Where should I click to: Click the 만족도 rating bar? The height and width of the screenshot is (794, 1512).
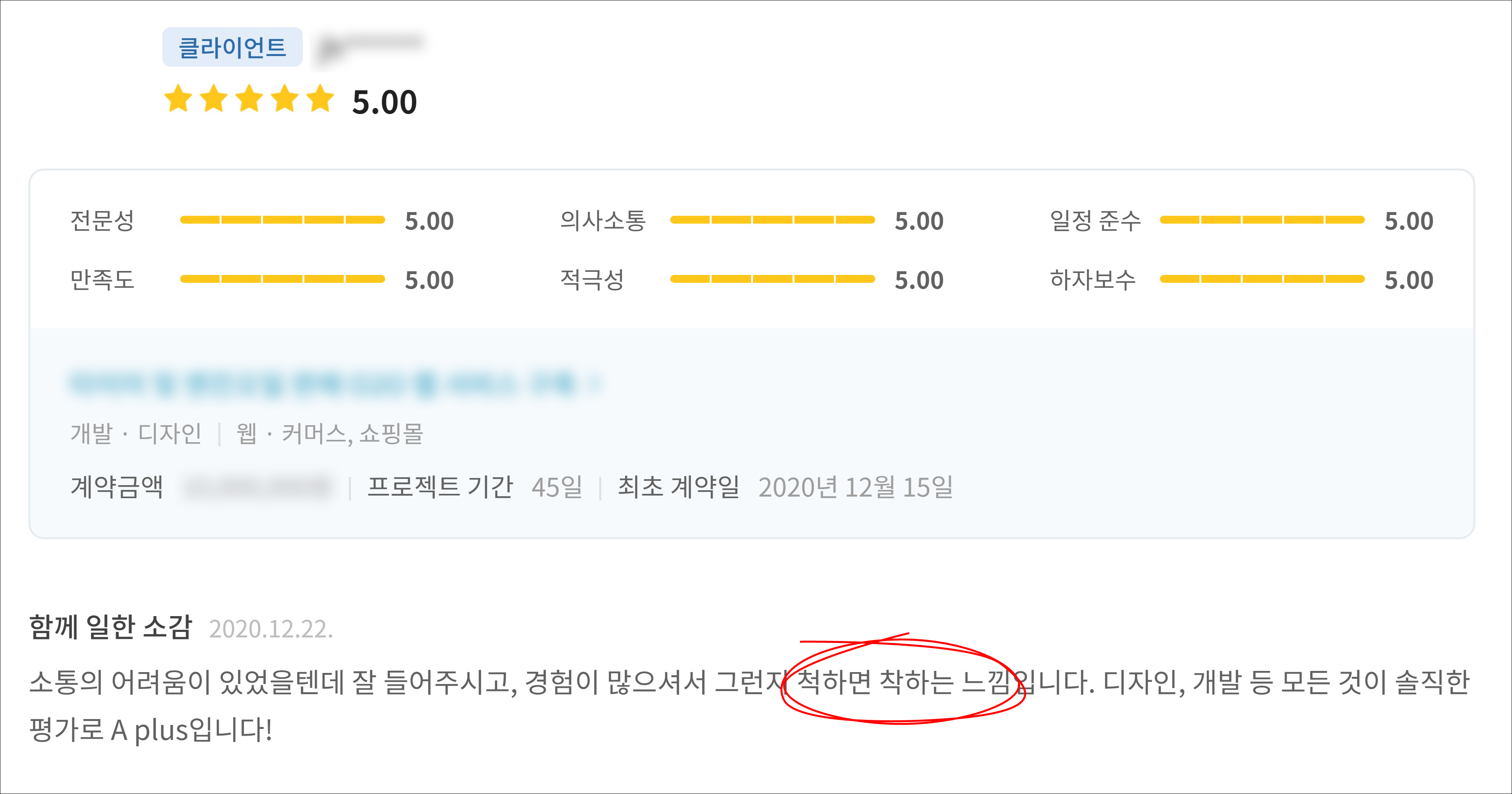(x=282, y=279)
